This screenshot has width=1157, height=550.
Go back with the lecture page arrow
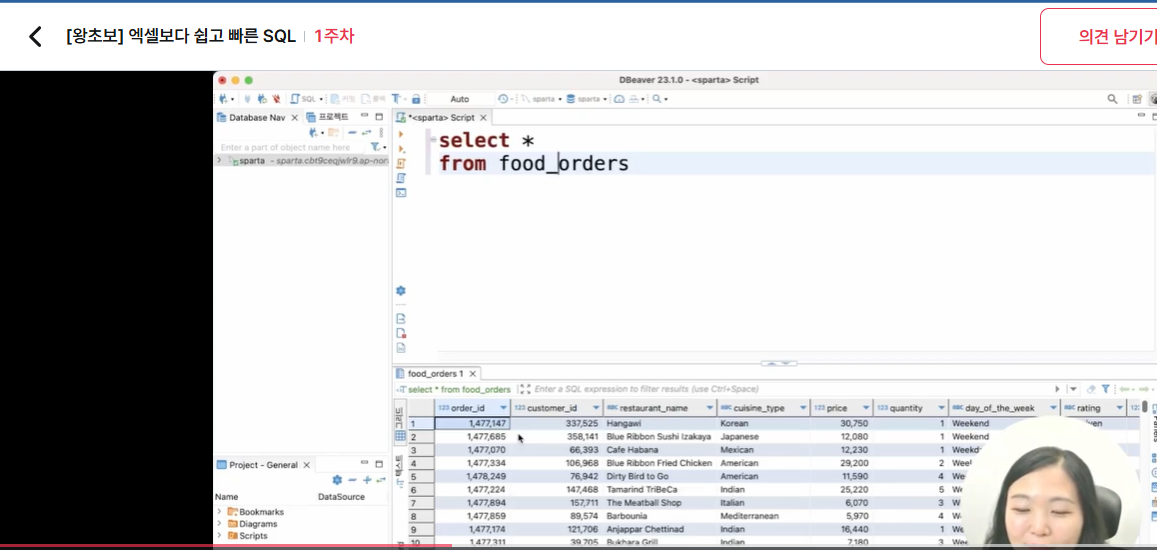[x=35, y=36]
